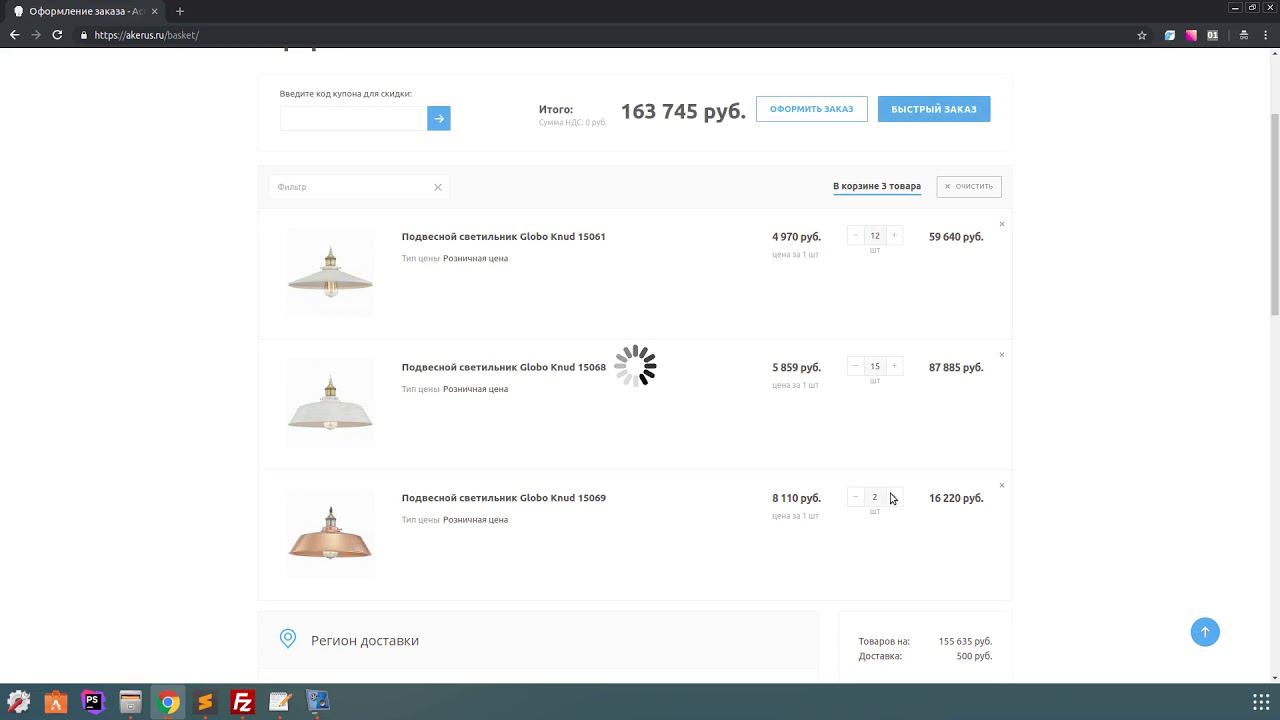Click the row sum '16 220 руб.'
The height and width of the screenshot is (720, 1280).
click(x=956, y=498)
